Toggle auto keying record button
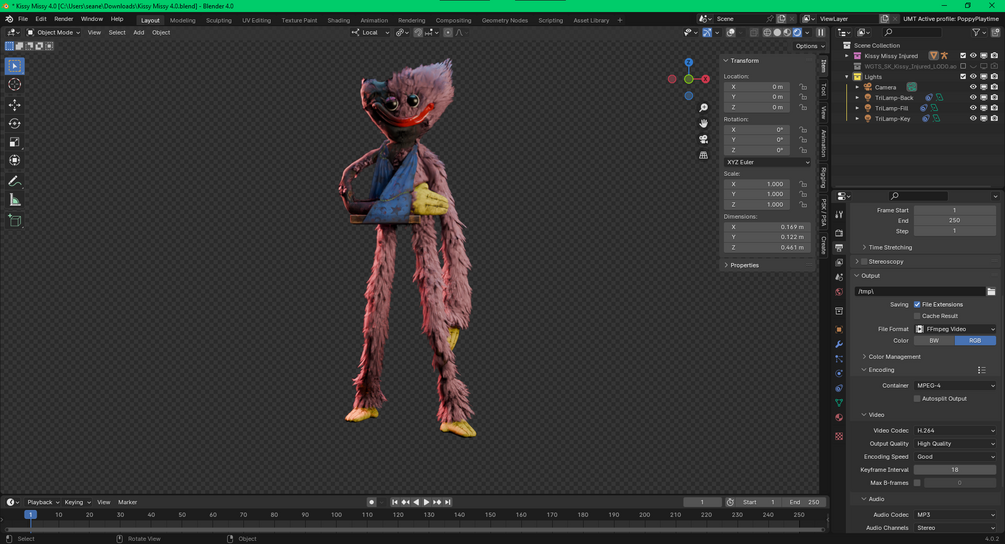The width and height of the screenshot is (1005, 544). pos(371,502)
